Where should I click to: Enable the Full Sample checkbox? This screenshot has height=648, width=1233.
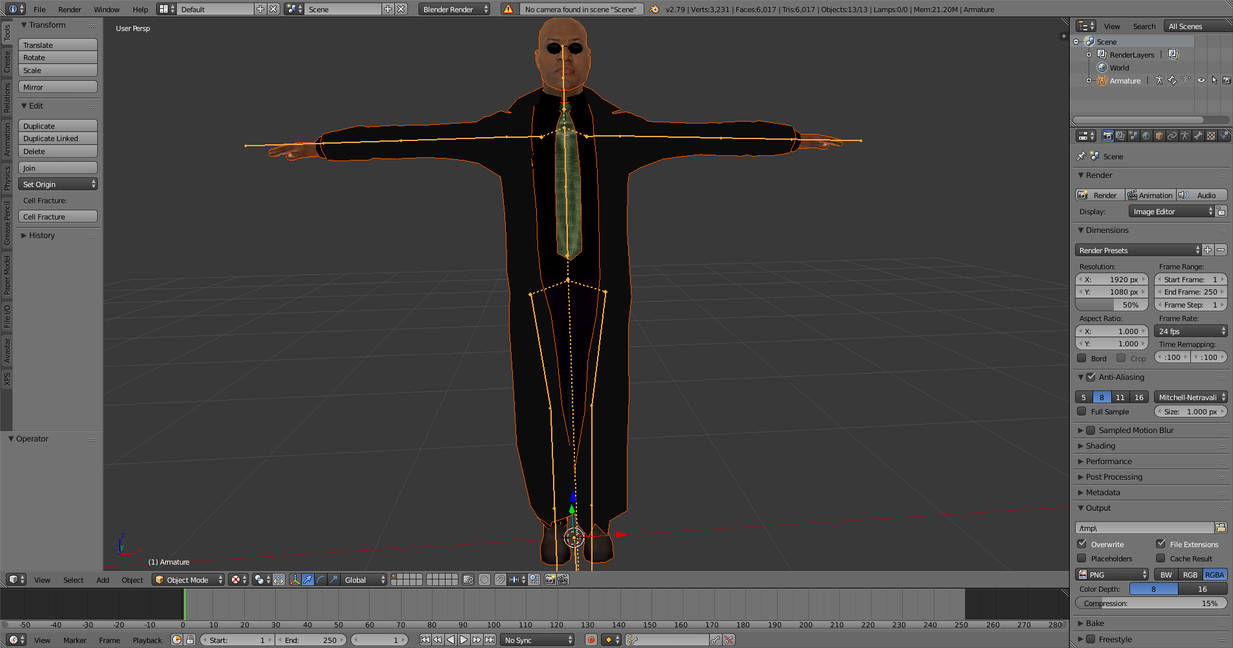1082,411
